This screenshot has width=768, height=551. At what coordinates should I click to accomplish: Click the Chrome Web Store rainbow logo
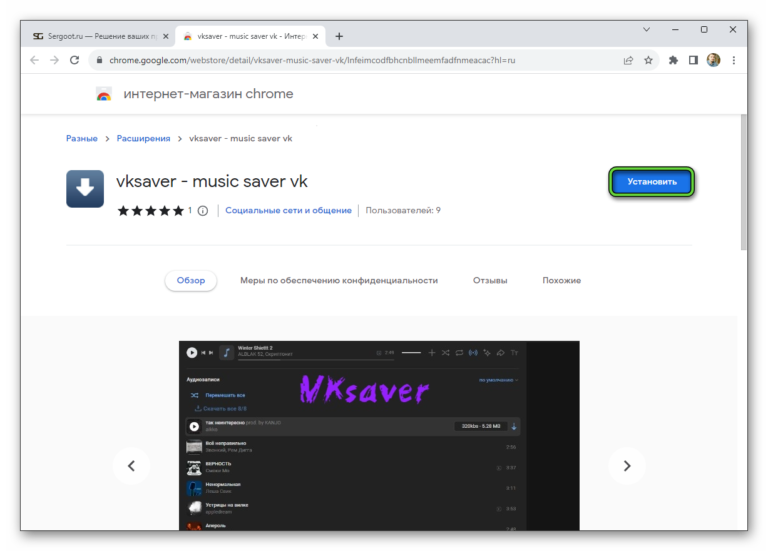click(104, 94)
